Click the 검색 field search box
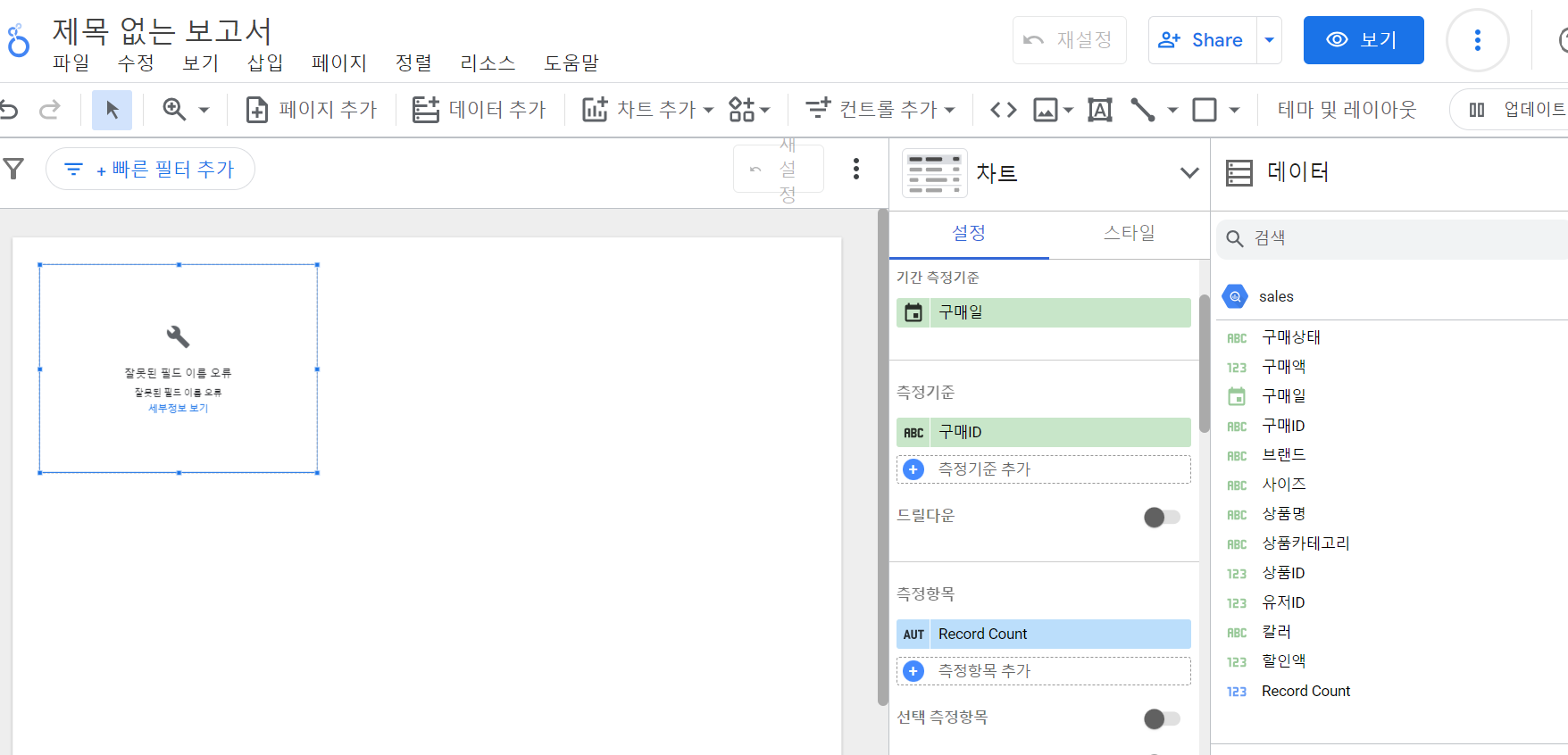Screen dimensions: 1568x755 (x=1393, y=238)
